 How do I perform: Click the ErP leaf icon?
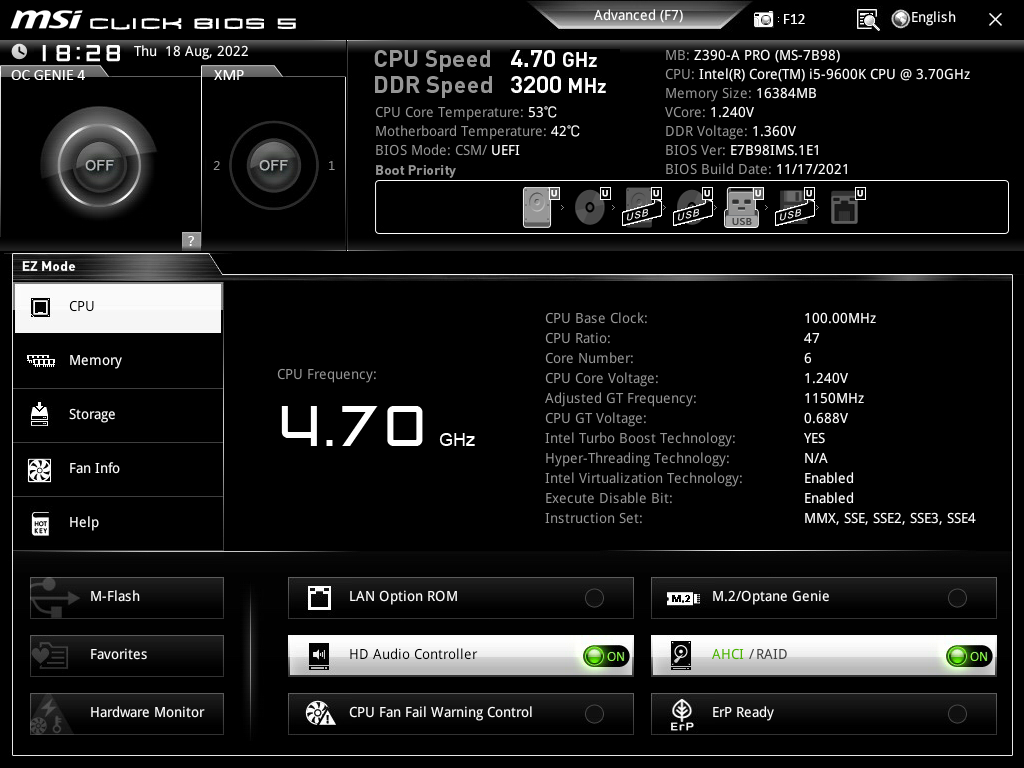click(x=682, y=714)
